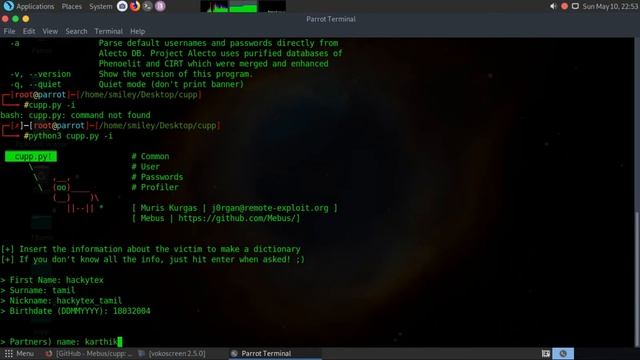Open the Places menu
The image size is (640, 360).
[x=71, y=7]
